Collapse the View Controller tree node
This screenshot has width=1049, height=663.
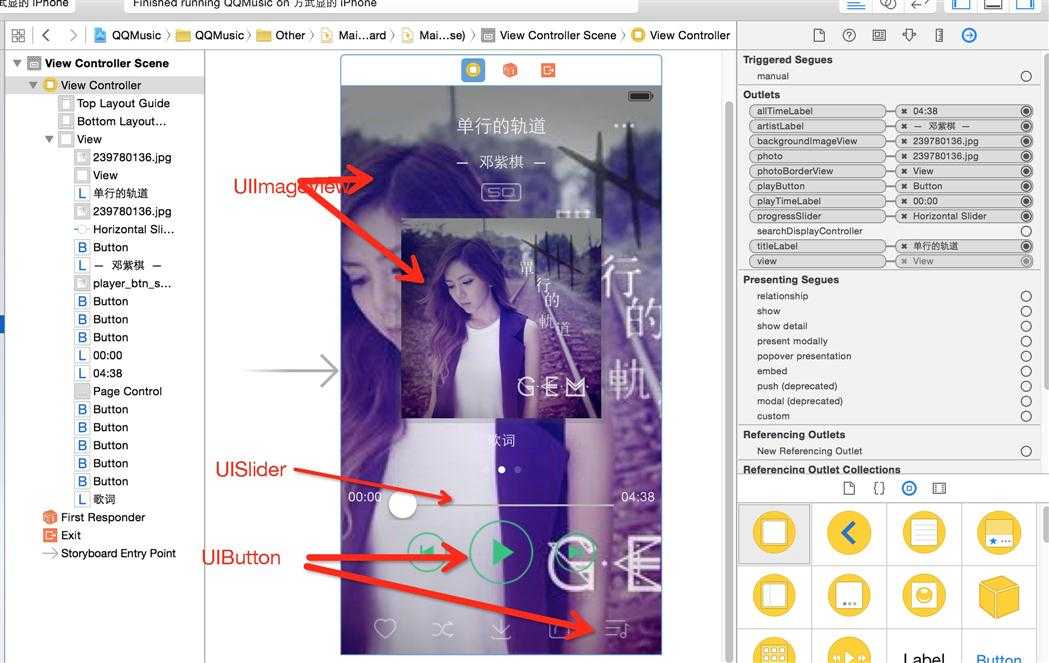click(x=33, y=85)
